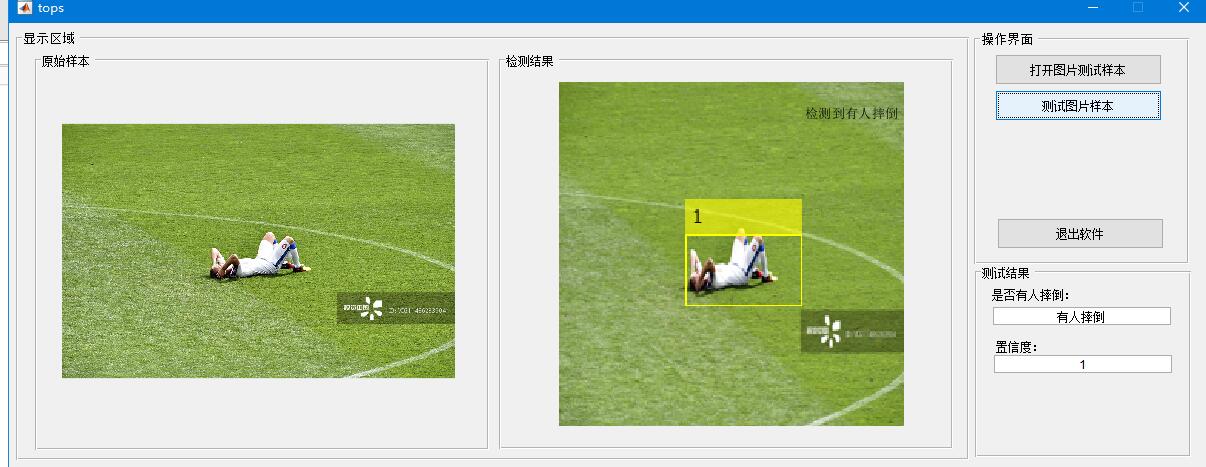Click the 操作界面 panel heading
The height and width of the screenshot is (467, 1206).
[1007, 39]
